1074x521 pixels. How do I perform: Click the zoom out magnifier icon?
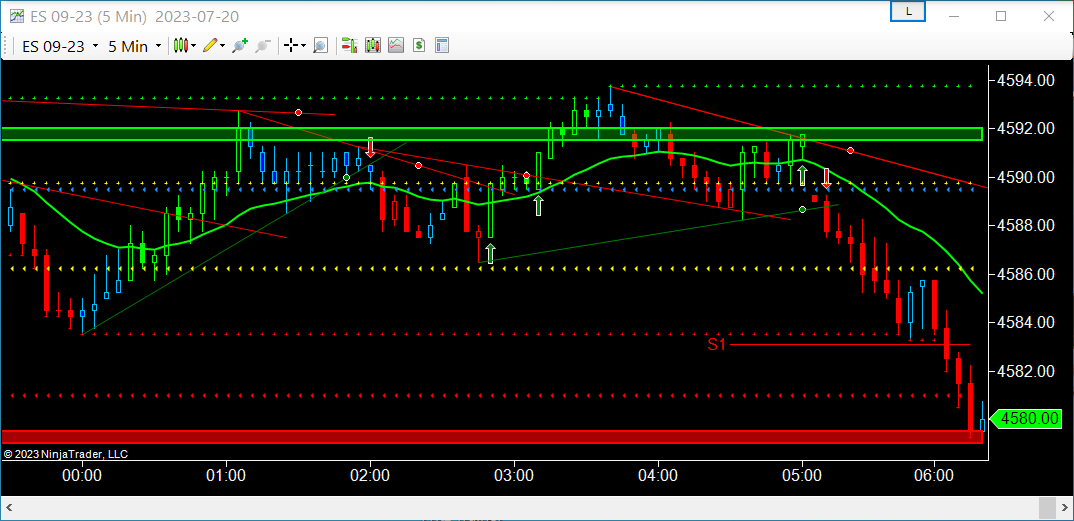click(x=262, y=46)
